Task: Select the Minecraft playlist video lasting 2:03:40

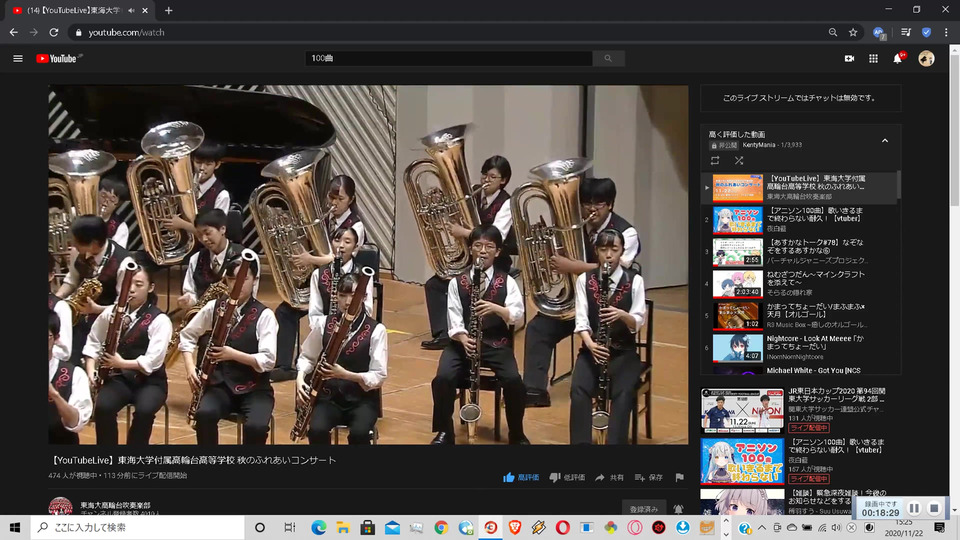Action: pos(737,284)
